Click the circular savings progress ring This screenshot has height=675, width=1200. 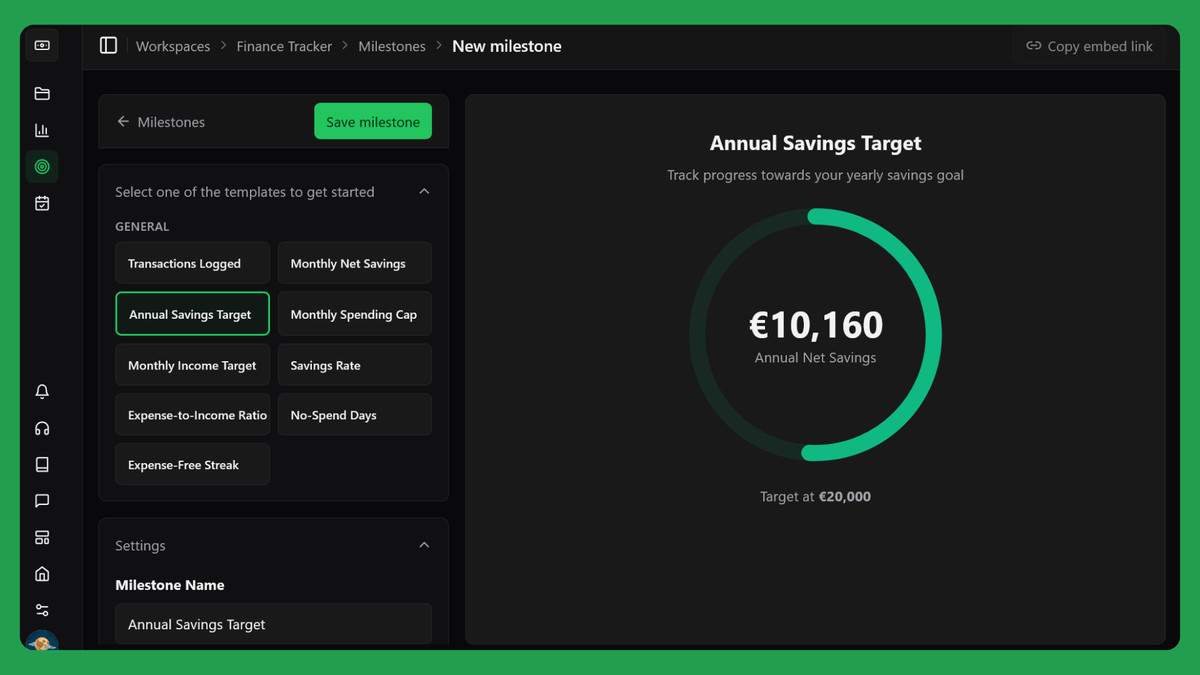[x=815, y=335]
